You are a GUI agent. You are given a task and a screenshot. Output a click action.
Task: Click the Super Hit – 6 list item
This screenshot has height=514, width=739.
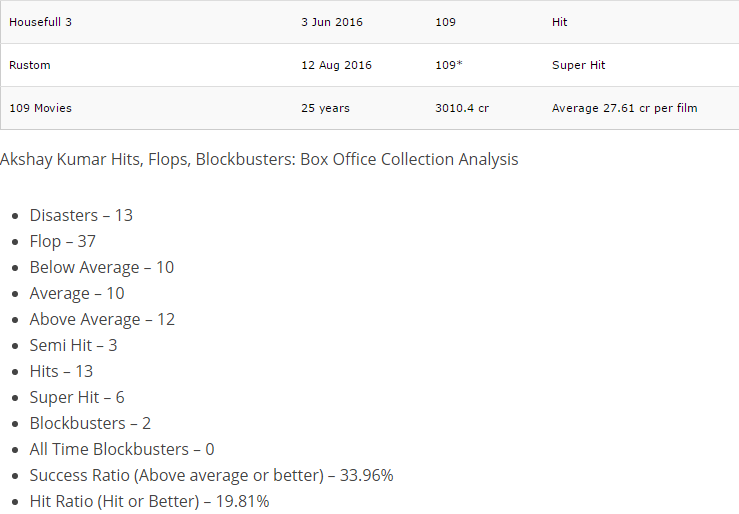[77, 397]
